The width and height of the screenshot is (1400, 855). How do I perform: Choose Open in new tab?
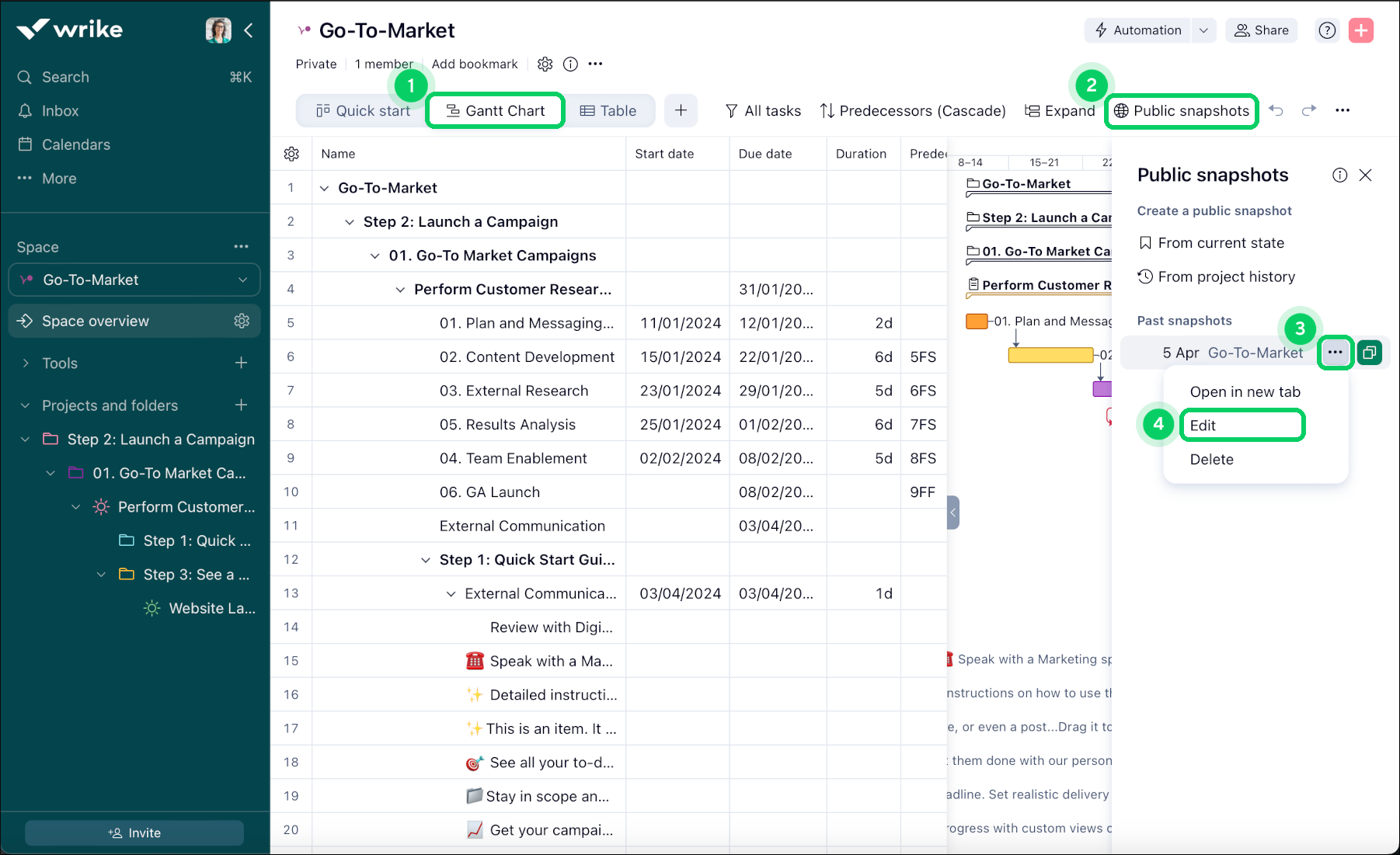pyautogui.click(x=1245, y=391)
